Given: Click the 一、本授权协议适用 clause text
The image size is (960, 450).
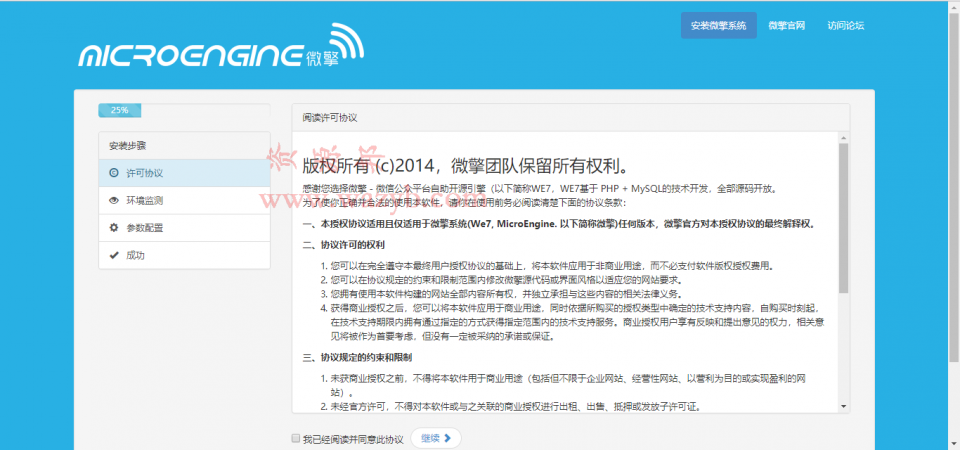Looking at the screenshot, I should (559, 223).
